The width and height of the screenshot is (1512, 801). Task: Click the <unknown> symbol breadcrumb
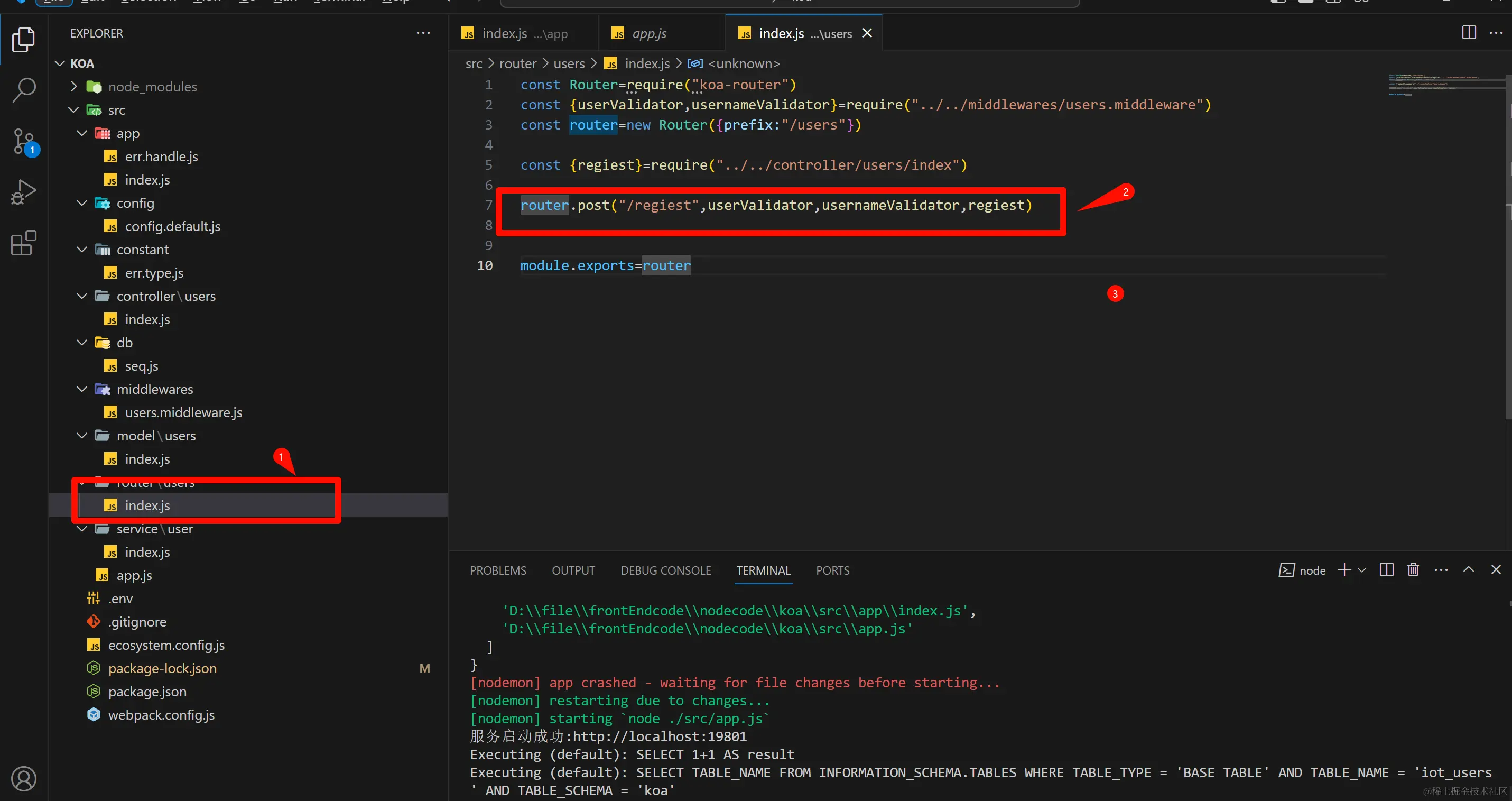[x=734, y=63]
